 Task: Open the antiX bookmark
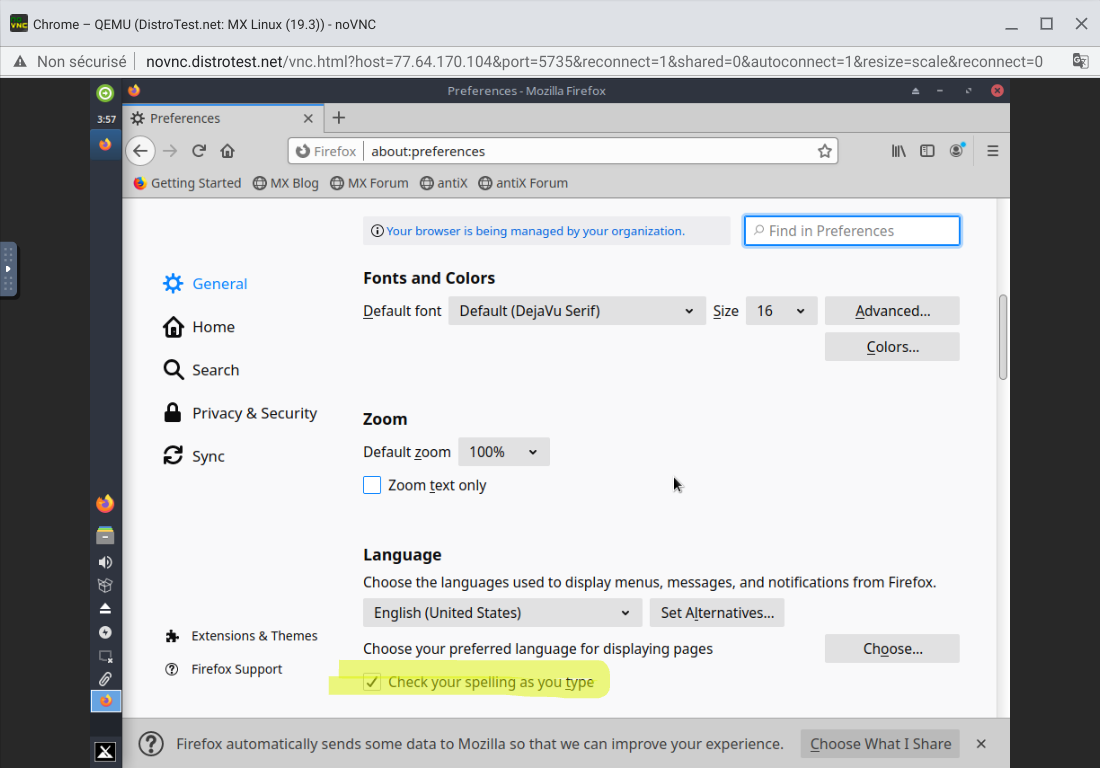pos(443,183)
